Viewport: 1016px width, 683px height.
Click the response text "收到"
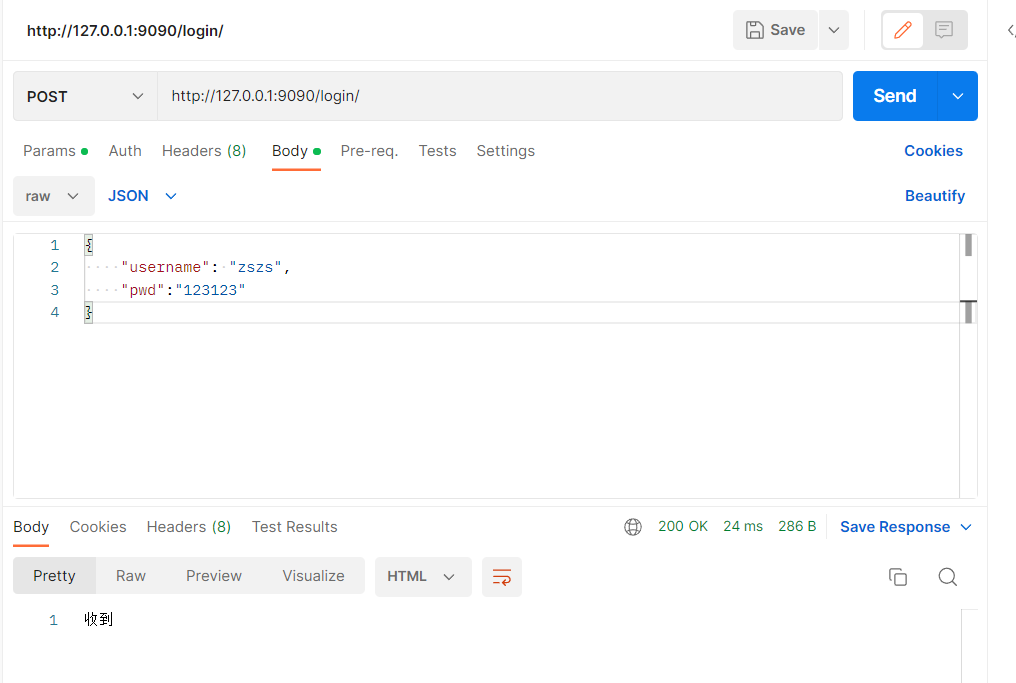(98, 619)
